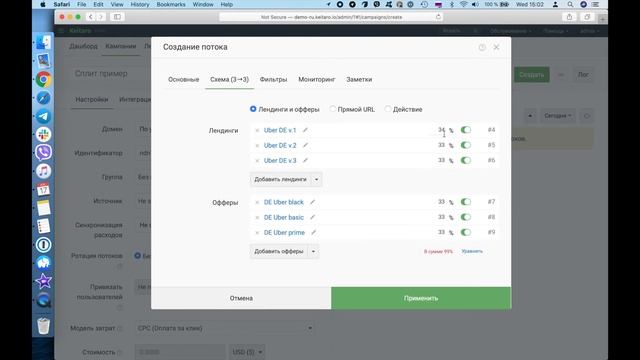Open the USD currency dropdown
This screenshot has width=640, height=360.
[247, 352]
